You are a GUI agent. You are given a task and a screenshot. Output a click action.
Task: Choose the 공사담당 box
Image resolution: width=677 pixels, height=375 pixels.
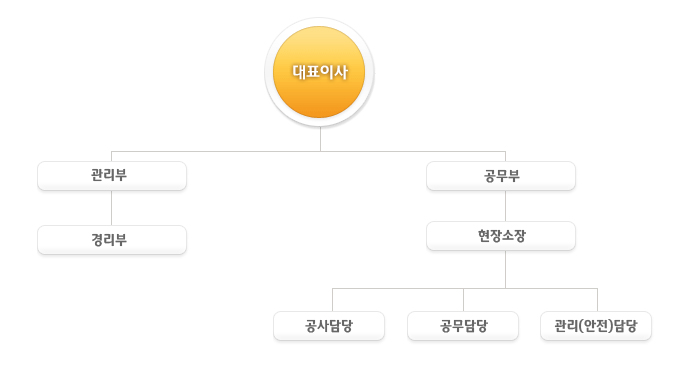click(x=329, y=326)
